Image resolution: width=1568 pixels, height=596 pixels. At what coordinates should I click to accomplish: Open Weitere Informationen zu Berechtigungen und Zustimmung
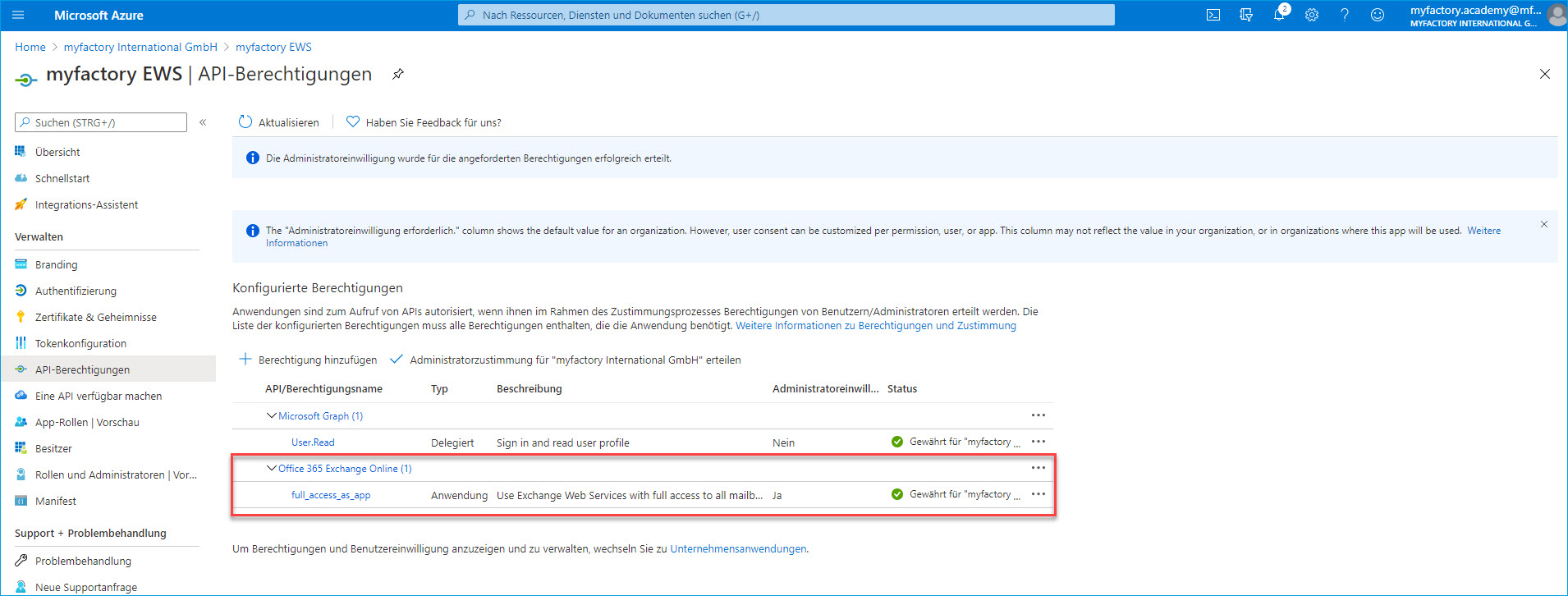coord(876,326)
